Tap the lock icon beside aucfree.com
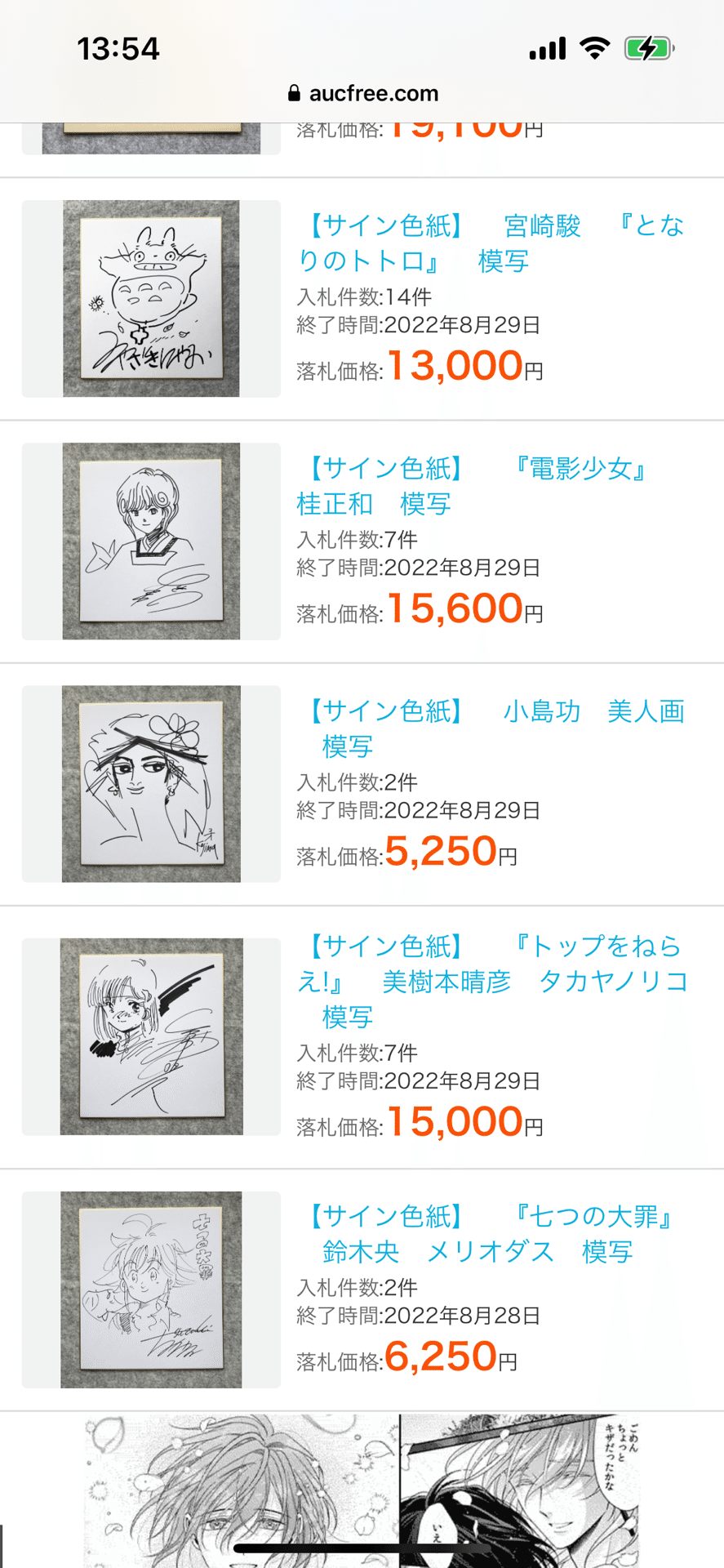The height and width of the screenshot is (1568, 724). pyautogui.click(x=294, y=93)
